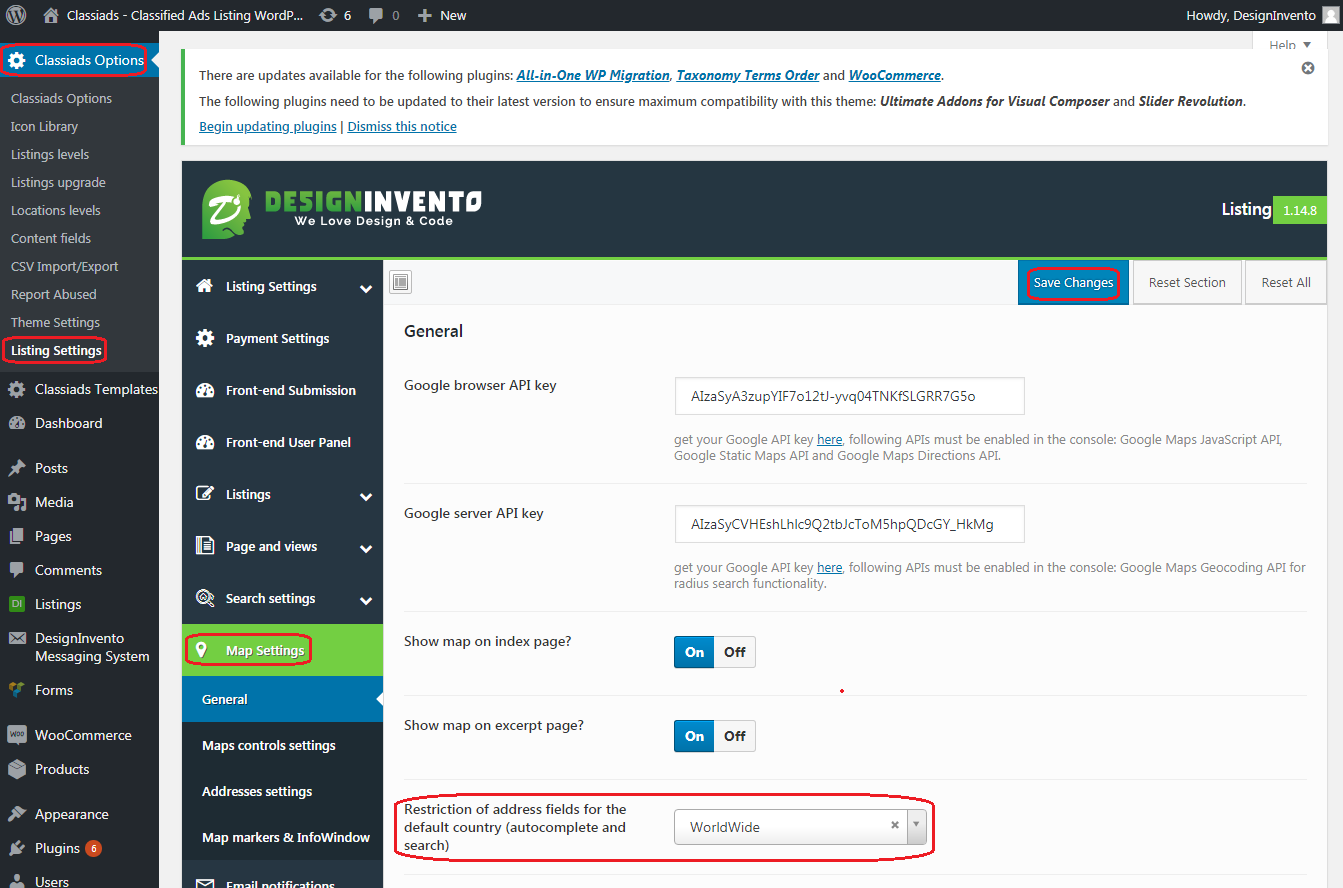
Task: Click the Pages icon in the sidebar
Action: (17, 536)
